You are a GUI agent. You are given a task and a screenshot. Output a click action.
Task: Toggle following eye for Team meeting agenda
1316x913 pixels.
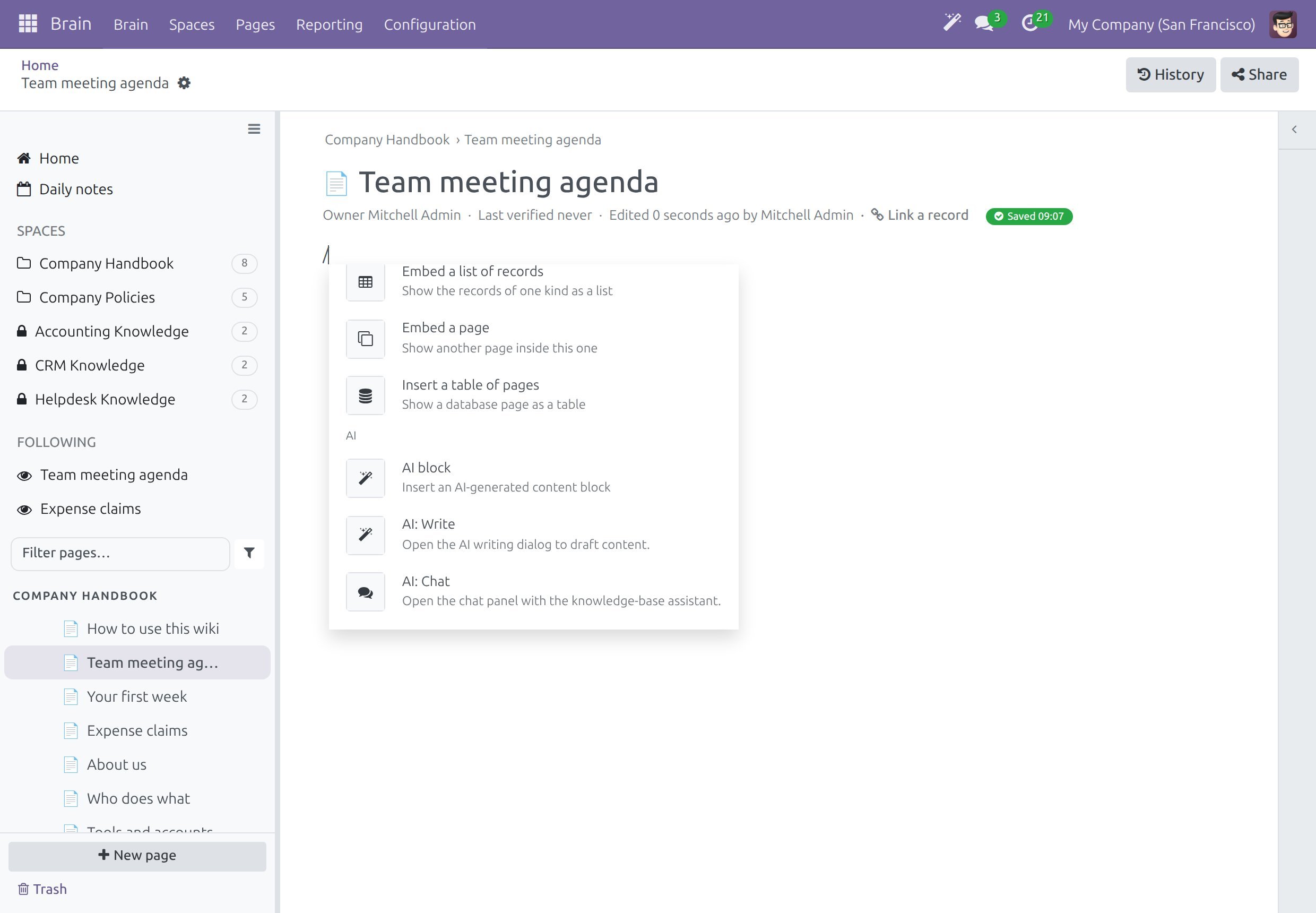point(24,476)
